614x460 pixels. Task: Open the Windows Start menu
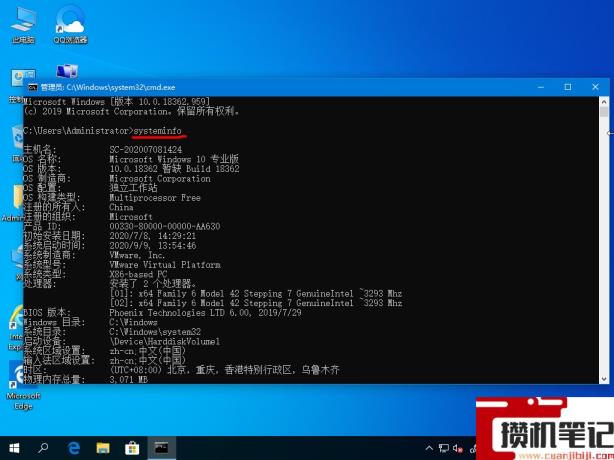coord(14,448)
